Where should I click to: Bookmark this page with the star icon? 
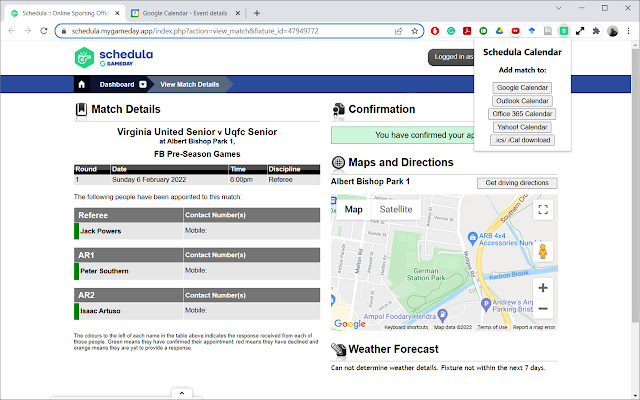coord(415,31)
